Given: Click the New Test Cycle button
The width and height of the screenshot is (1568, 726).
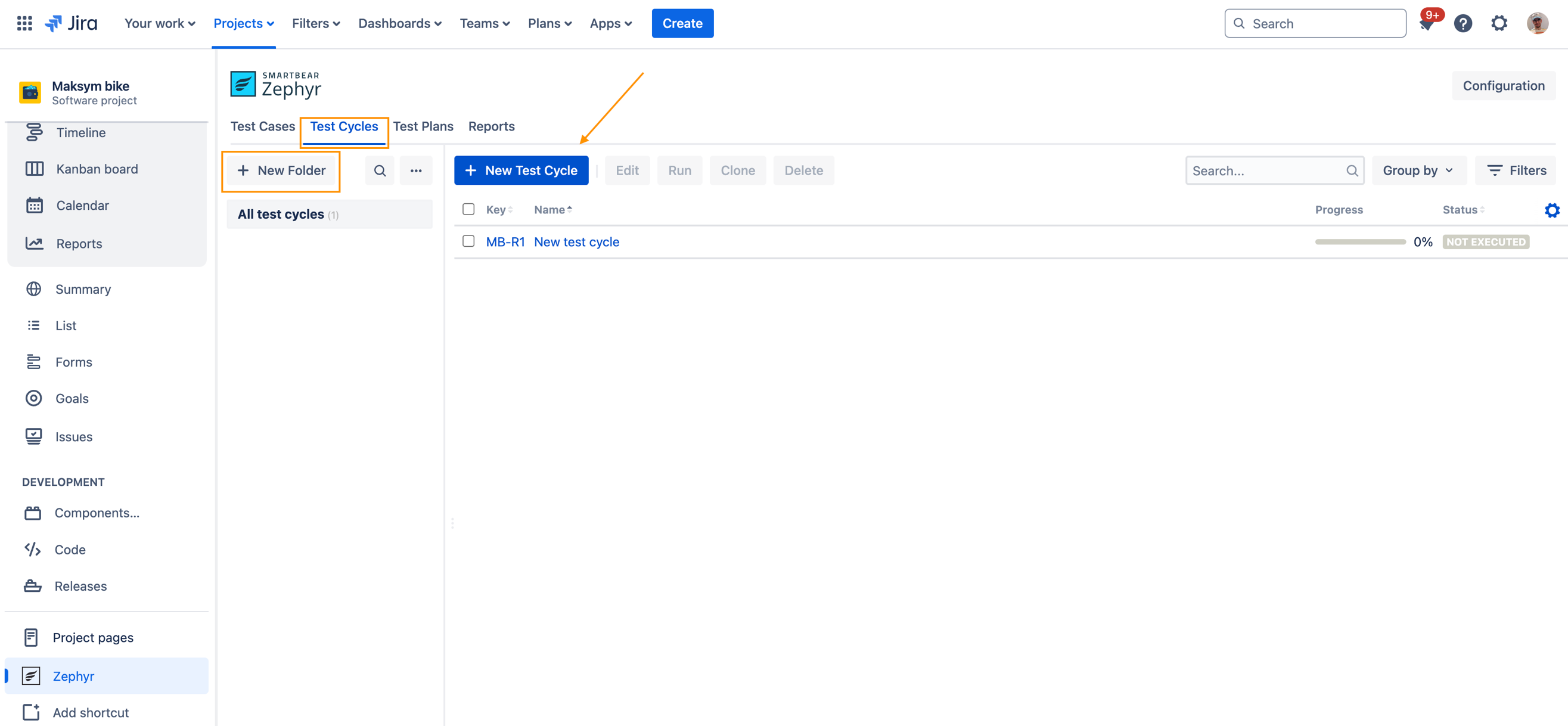Looking at the screenshot, I should 521,170.
